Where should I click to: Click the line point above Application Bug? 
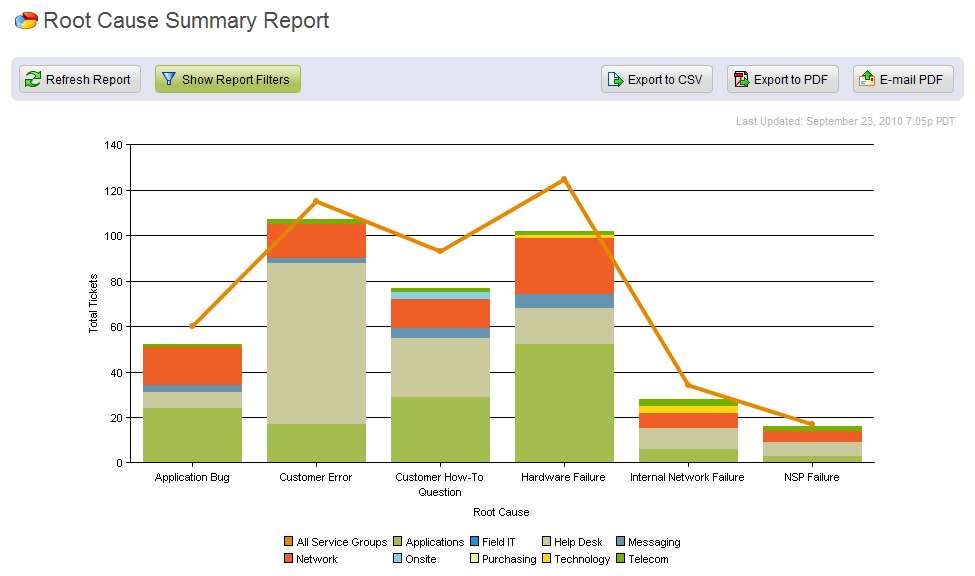point(192,326)
